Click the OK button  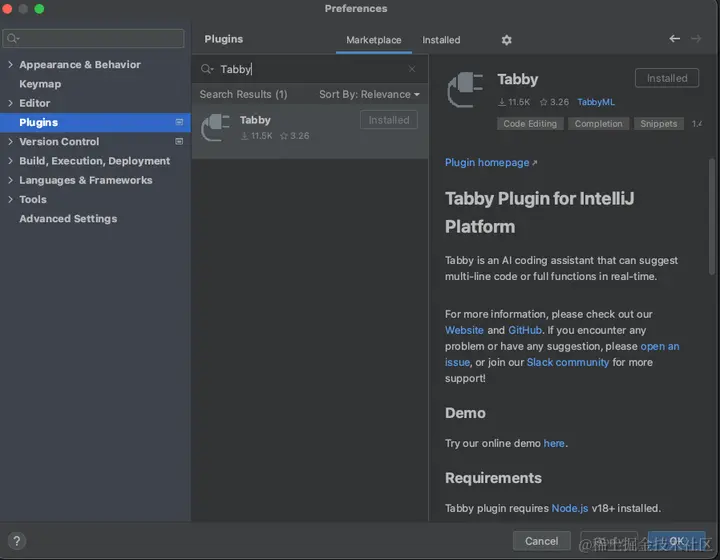pos(676,541)
